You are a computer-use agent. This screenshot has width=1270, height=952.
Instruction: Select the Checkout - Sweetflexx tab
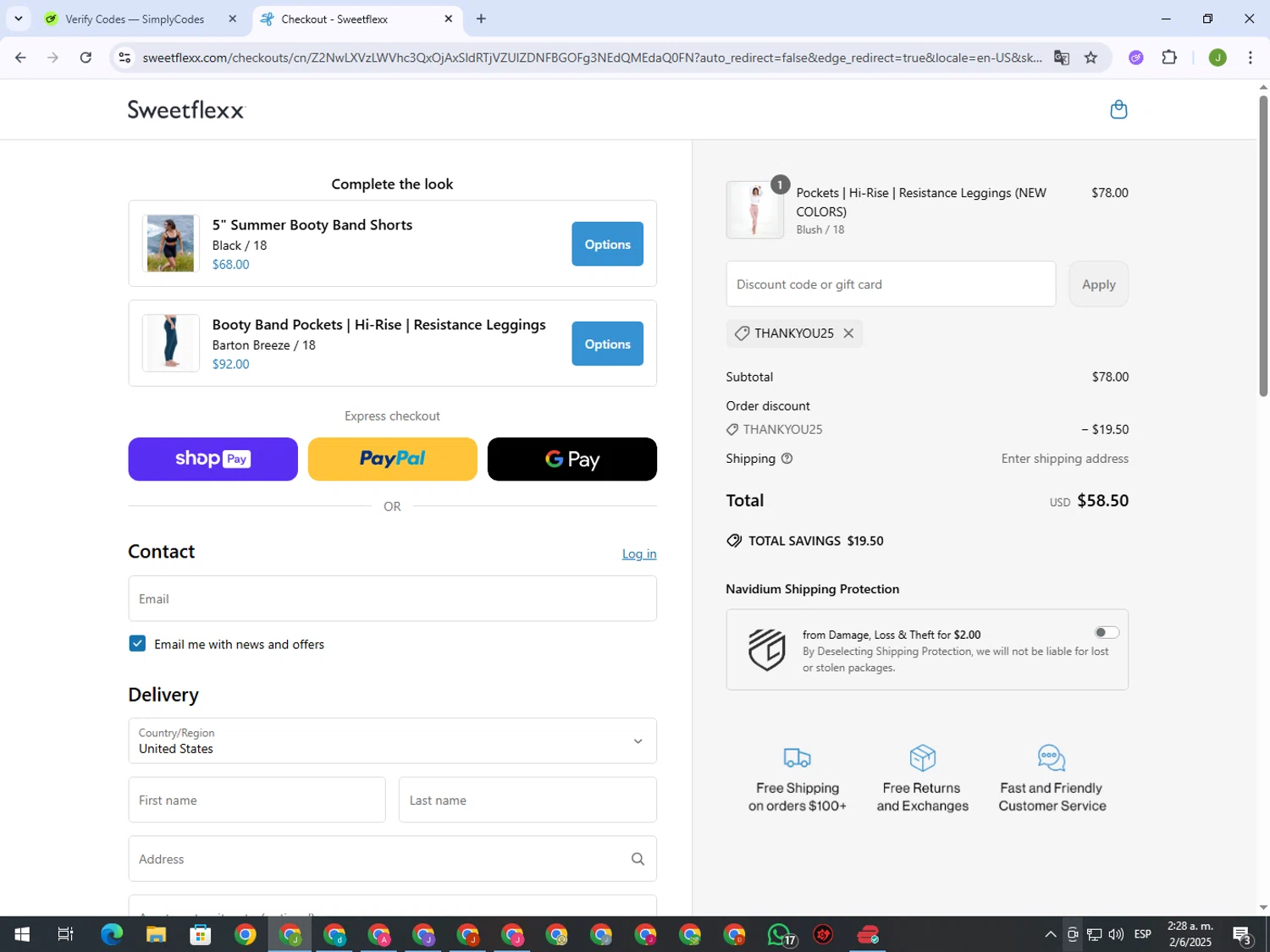[x=334, y=19]
